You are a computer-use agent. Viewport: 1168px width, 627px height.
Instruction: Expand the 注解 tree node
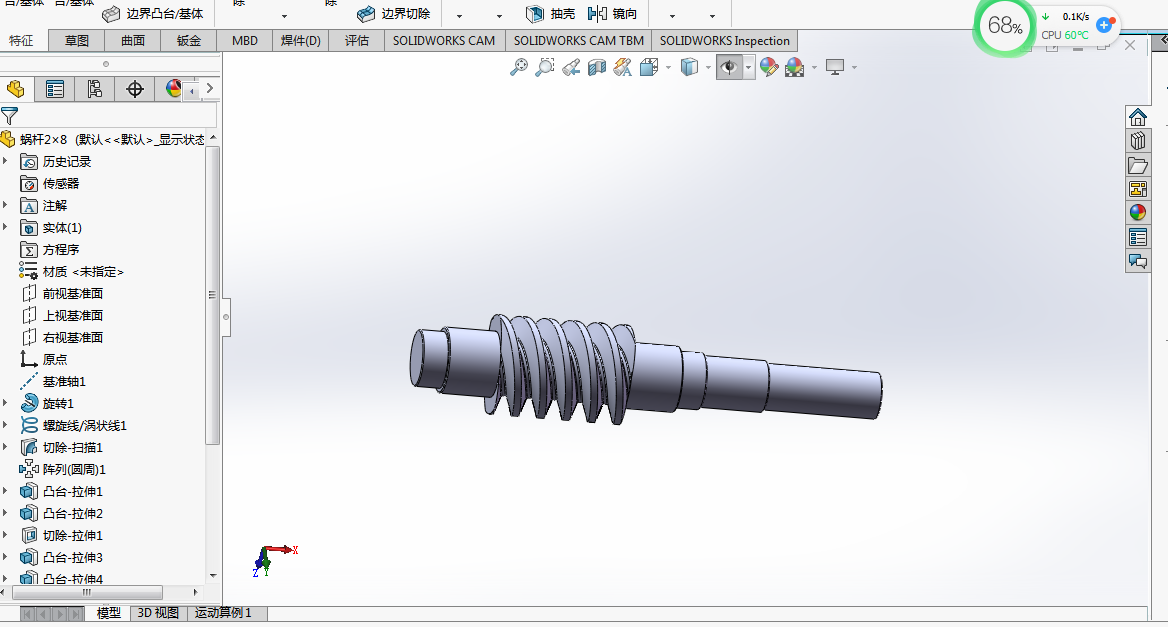[5, 205]
